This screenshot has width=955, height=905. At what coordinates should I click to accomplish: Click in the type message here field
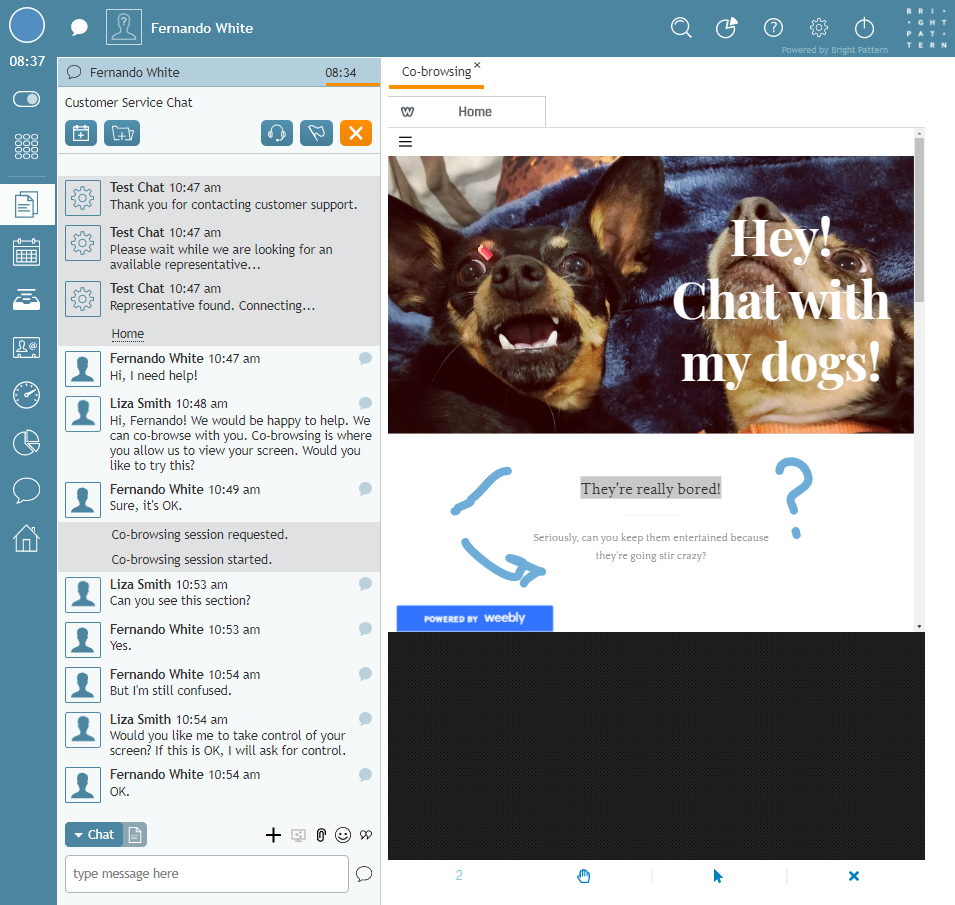(206, 874)
